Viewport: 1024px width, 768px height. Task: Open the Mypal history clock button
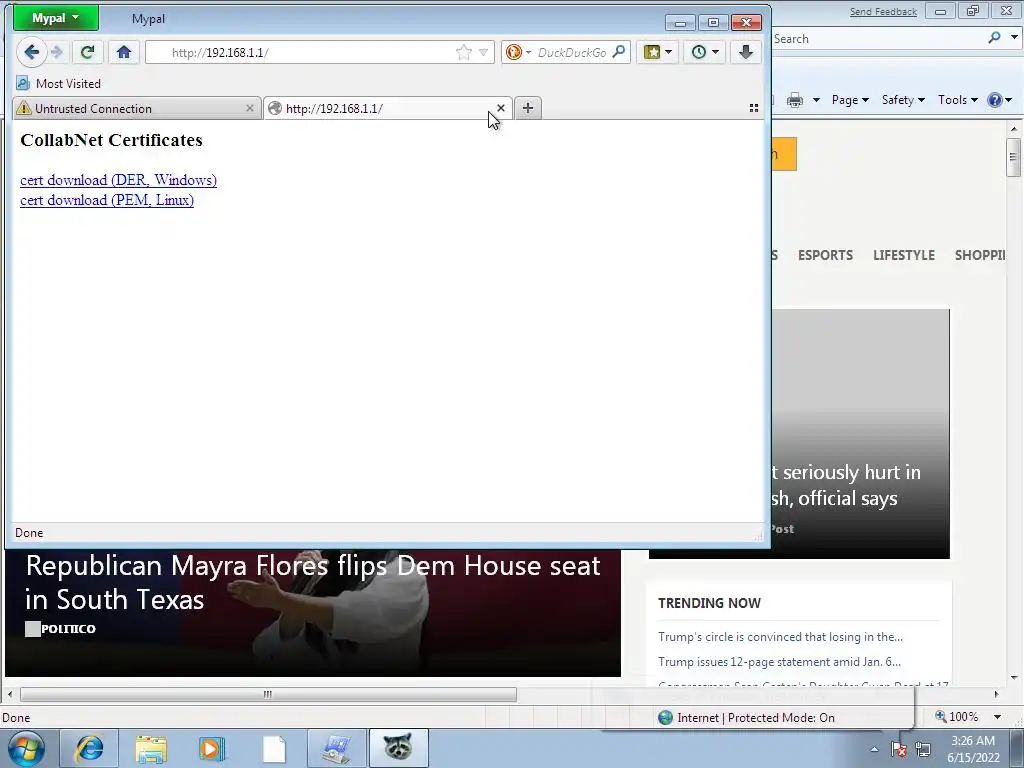705,52
